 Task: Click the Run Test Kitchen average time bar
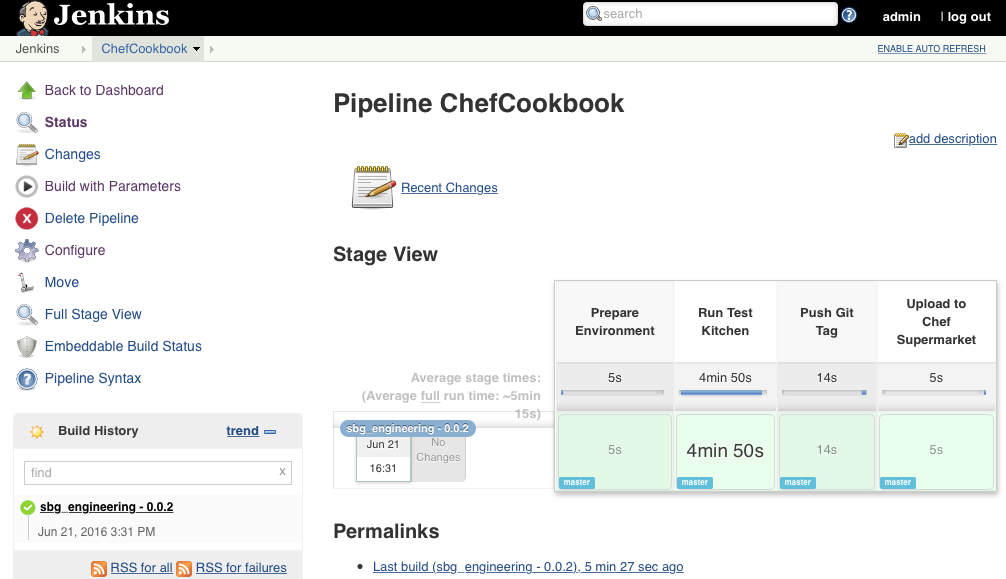(722, 392)
